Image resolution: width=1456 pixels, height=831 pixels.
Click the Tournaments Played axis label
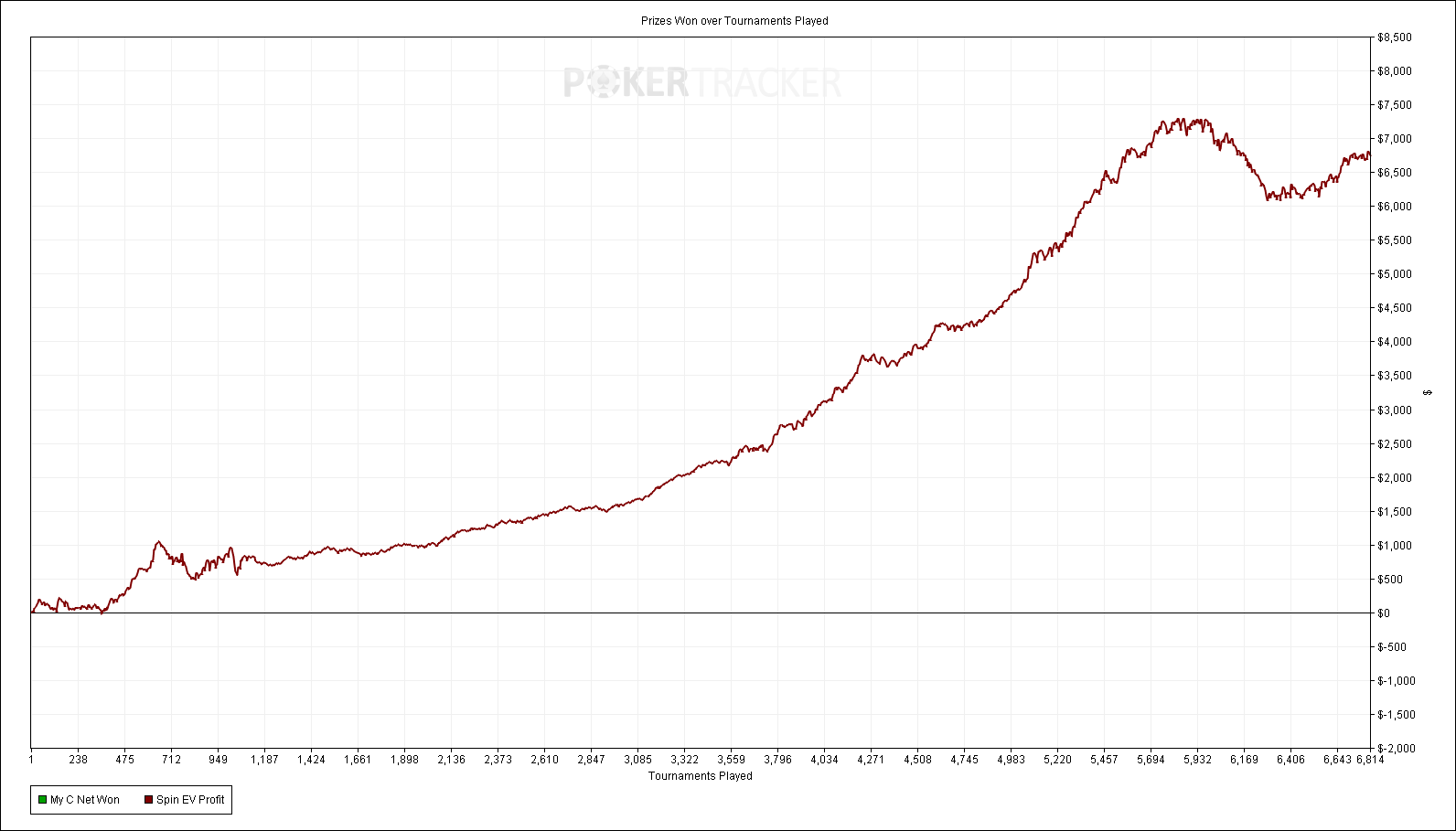coord(701,776)
